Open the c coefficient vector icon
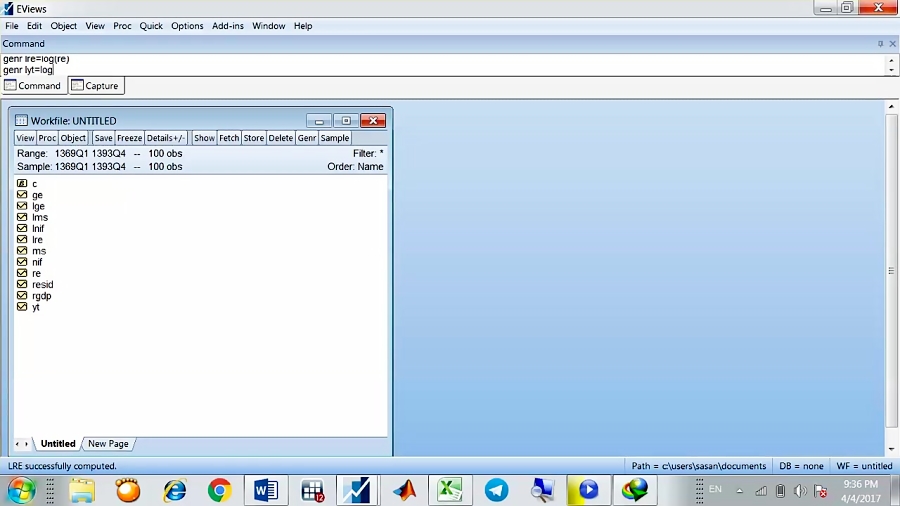This screenshot has width=900, height=506. (x=22, y=184)
